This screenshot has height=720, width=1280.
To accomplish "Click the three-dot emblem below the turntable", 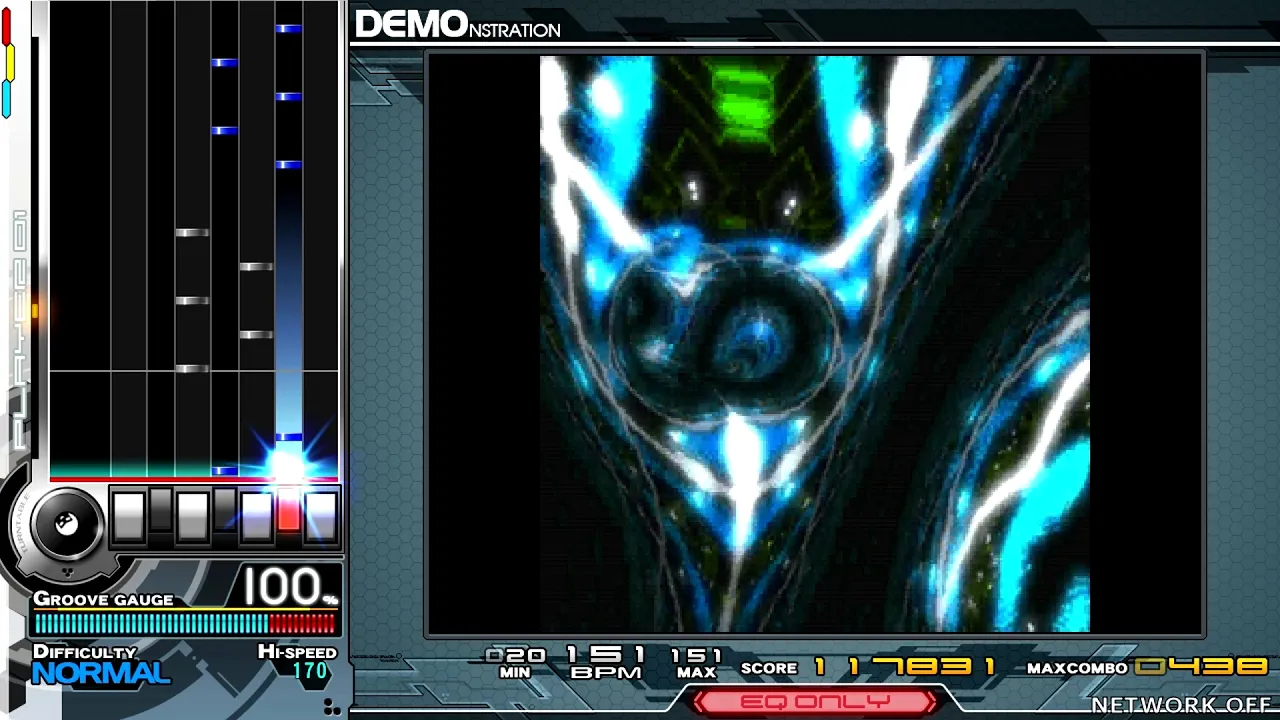I will 67,573.
